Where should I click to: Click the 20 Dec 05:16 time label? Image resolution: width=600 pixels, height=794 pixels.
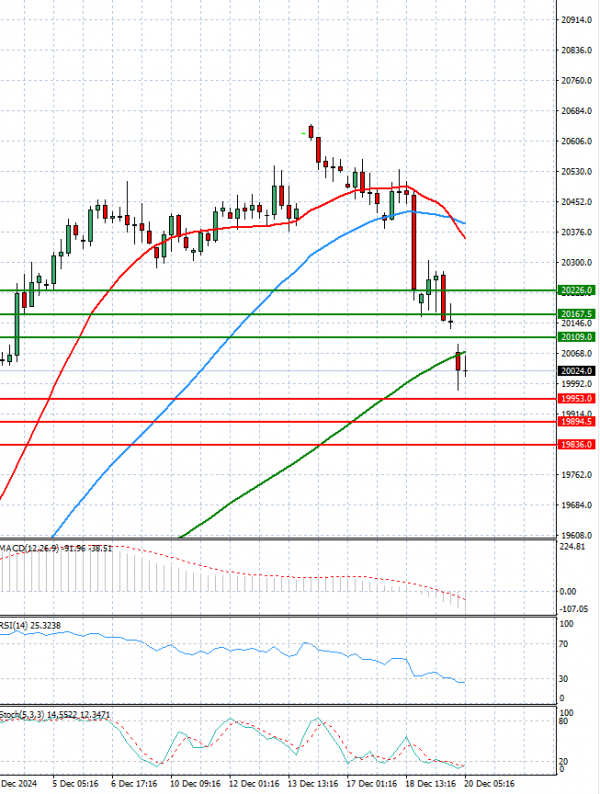pos(489,783)
